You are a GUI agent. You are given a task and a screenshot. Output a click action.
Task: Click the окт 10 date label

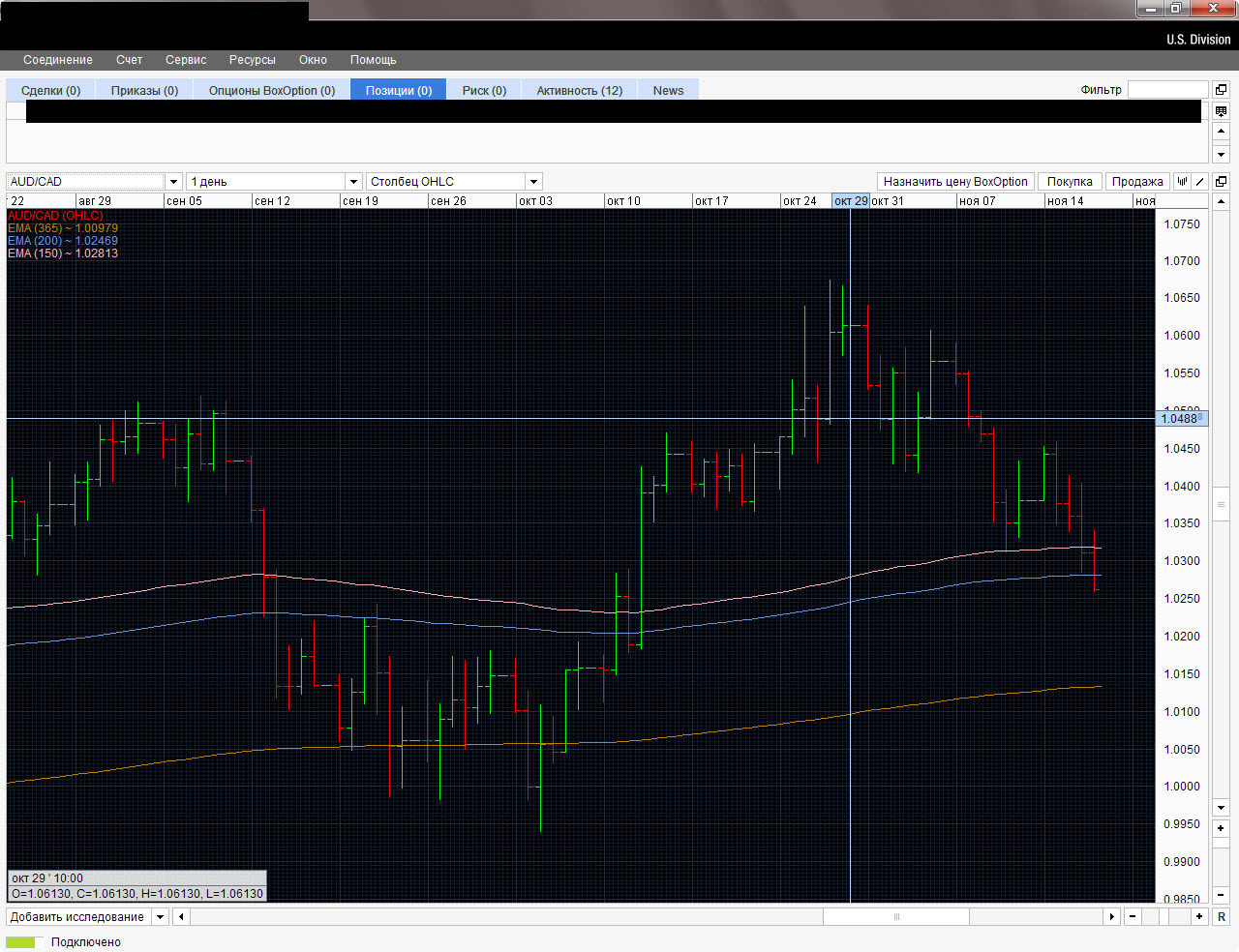[x=623, y=201]
